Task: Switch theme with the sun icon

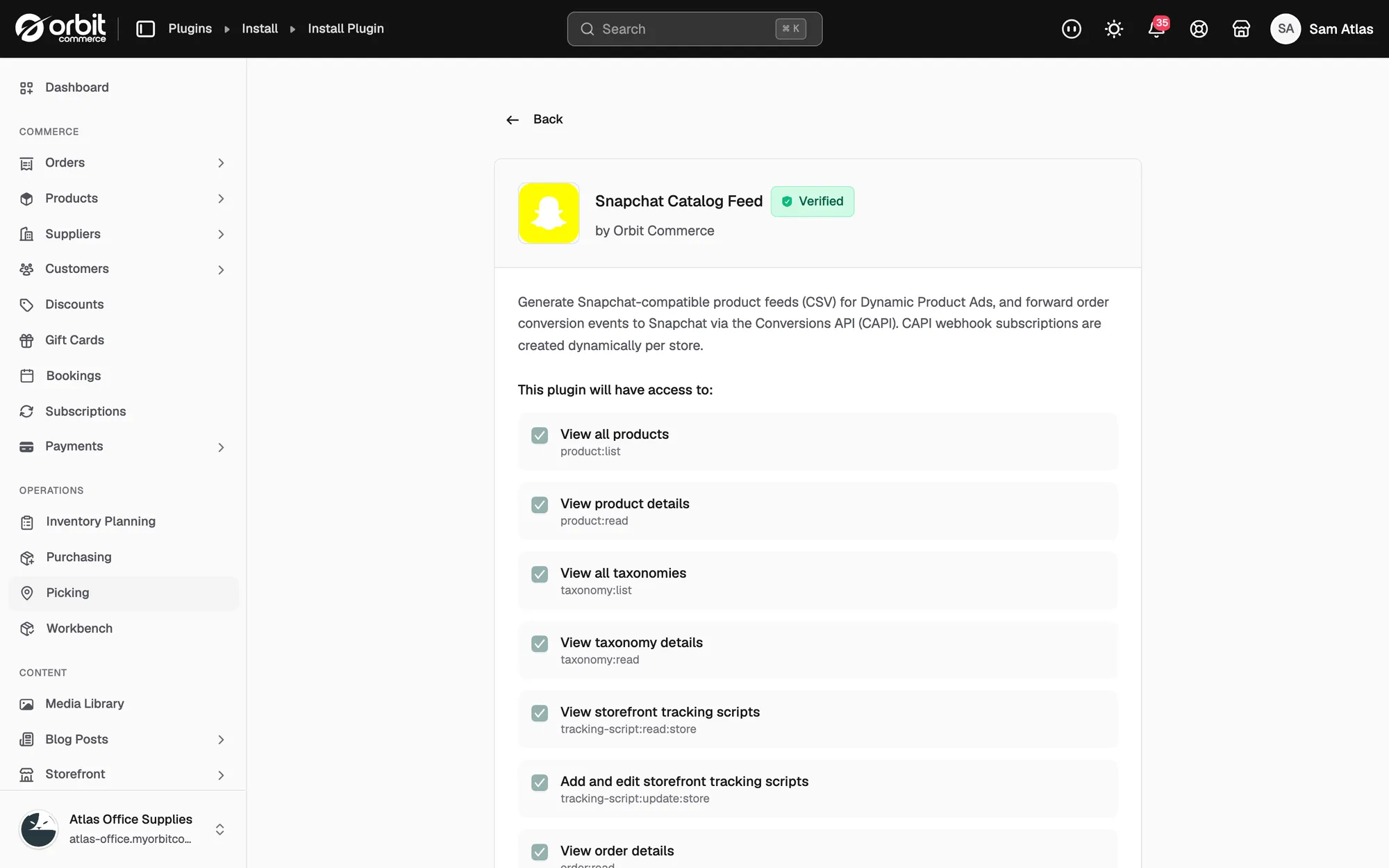Action: [x=1114, y=29]
